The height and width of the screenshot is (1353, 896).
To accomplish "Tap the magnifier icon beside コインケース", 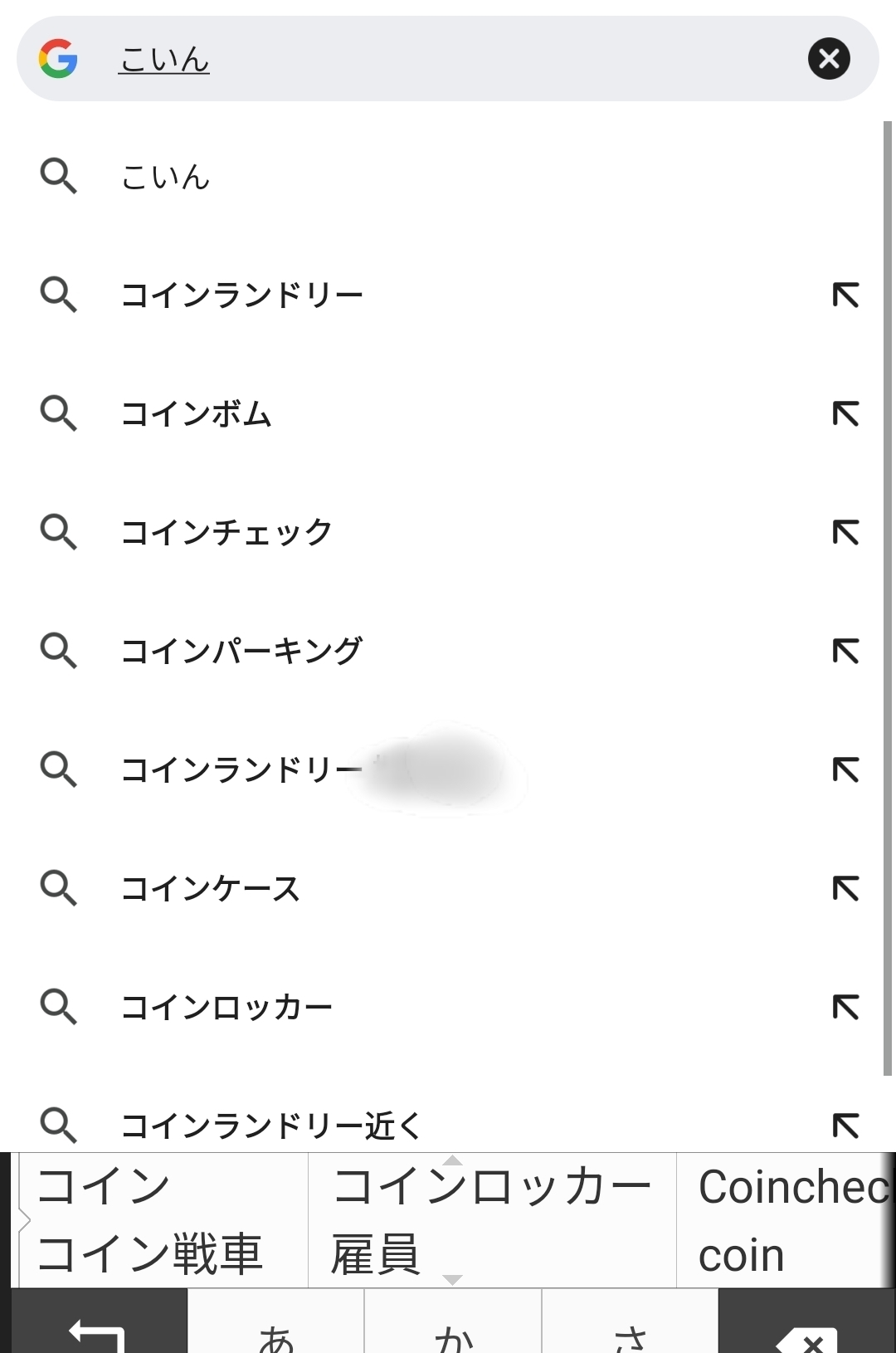I will point(58,888).
